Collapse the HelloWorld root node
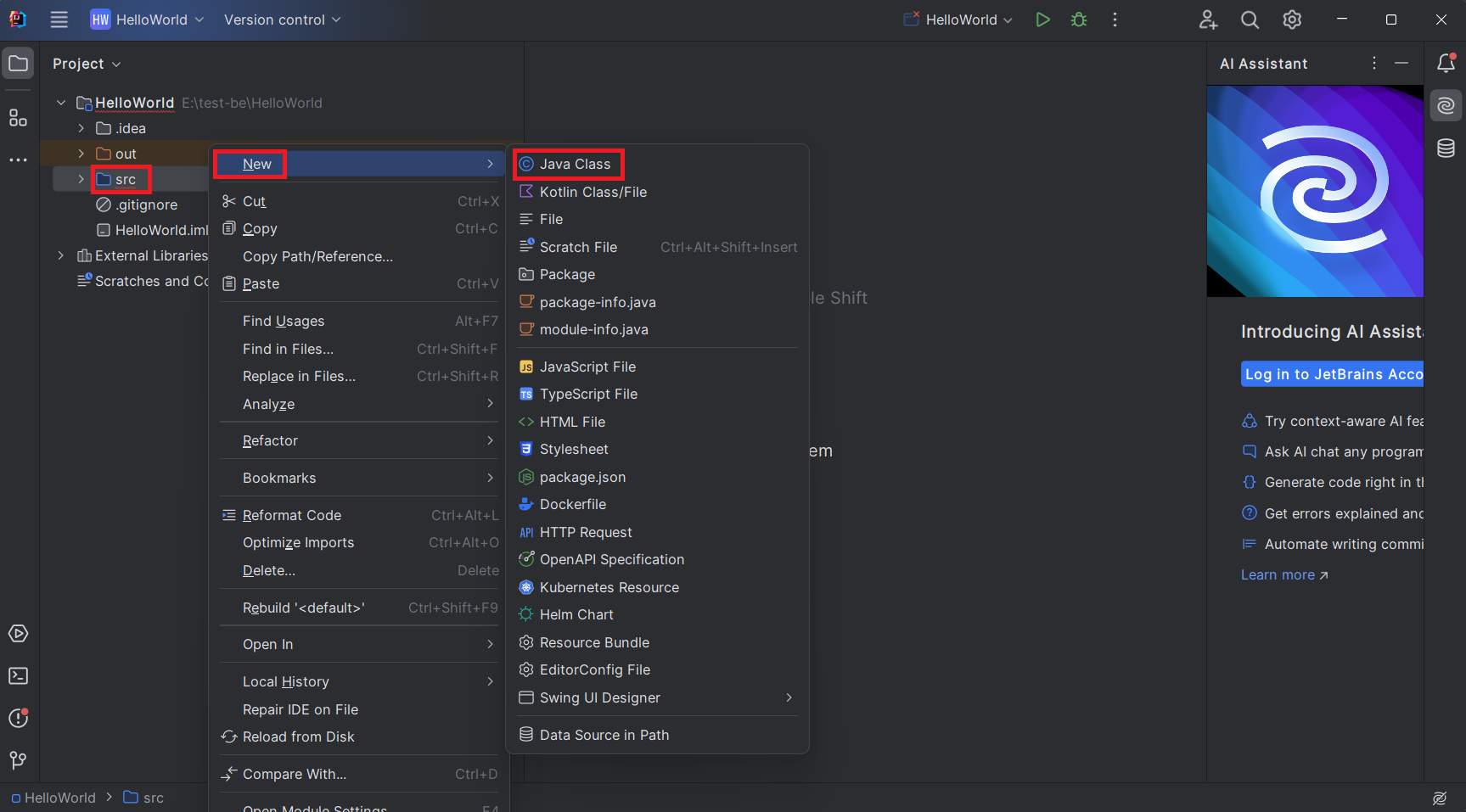 (61, 103)
